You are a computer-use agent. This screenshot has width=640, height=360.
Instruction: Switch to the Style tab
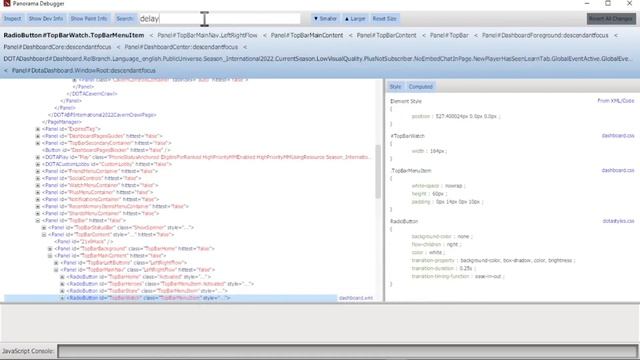coord(395,87)
